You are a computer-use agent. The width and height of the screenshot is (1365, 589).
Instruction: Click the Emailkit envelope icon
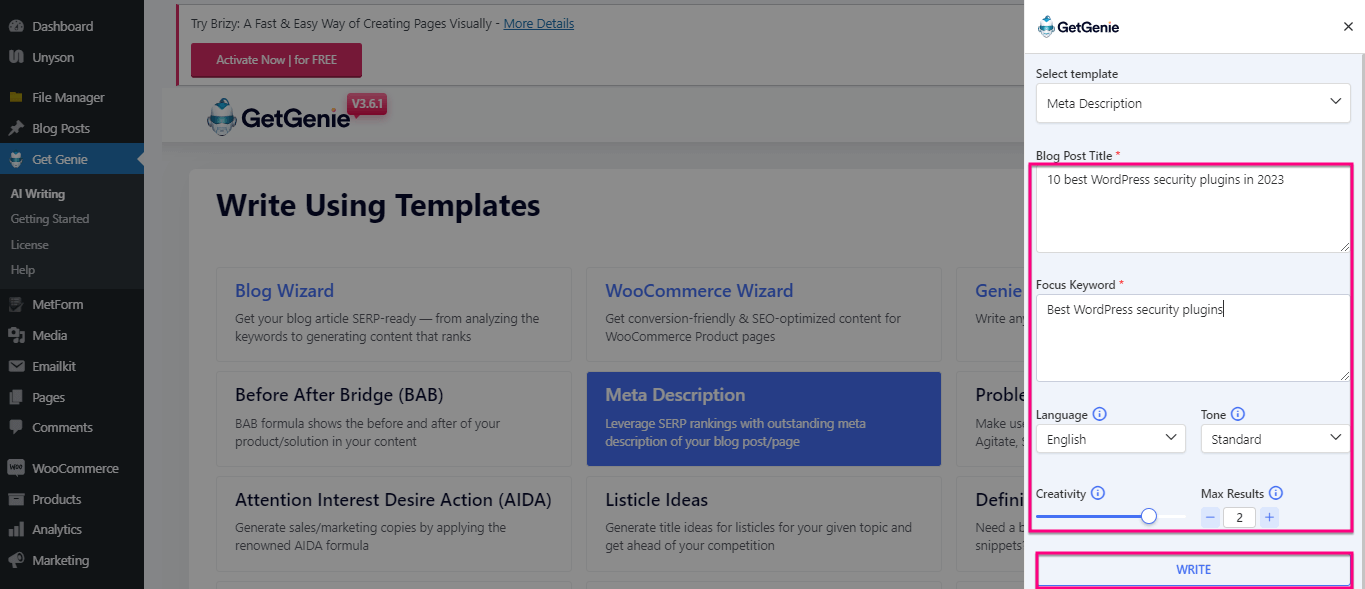(16, 366)
